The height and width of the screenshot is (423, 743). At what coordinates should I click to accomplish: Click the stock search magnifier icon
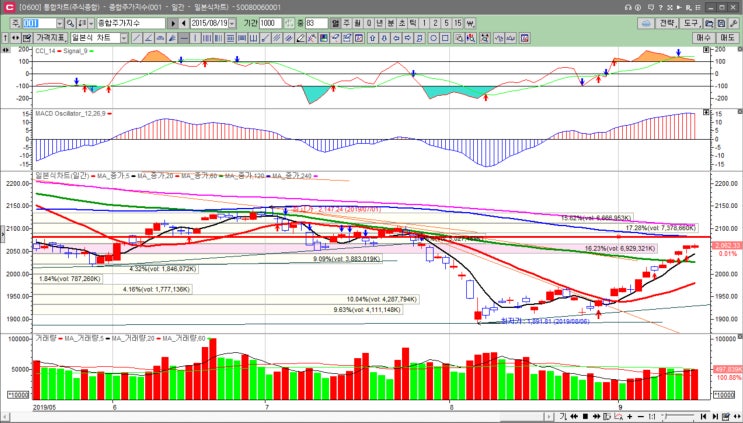point(70,23)
